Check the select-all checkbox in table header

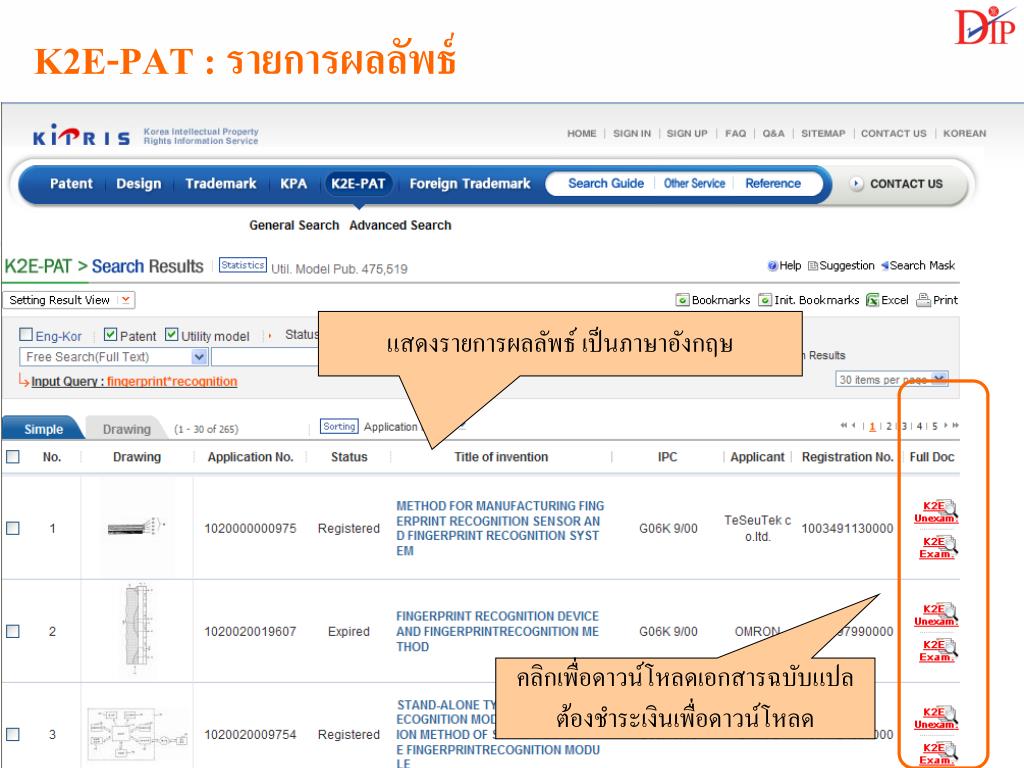[12, 456]
